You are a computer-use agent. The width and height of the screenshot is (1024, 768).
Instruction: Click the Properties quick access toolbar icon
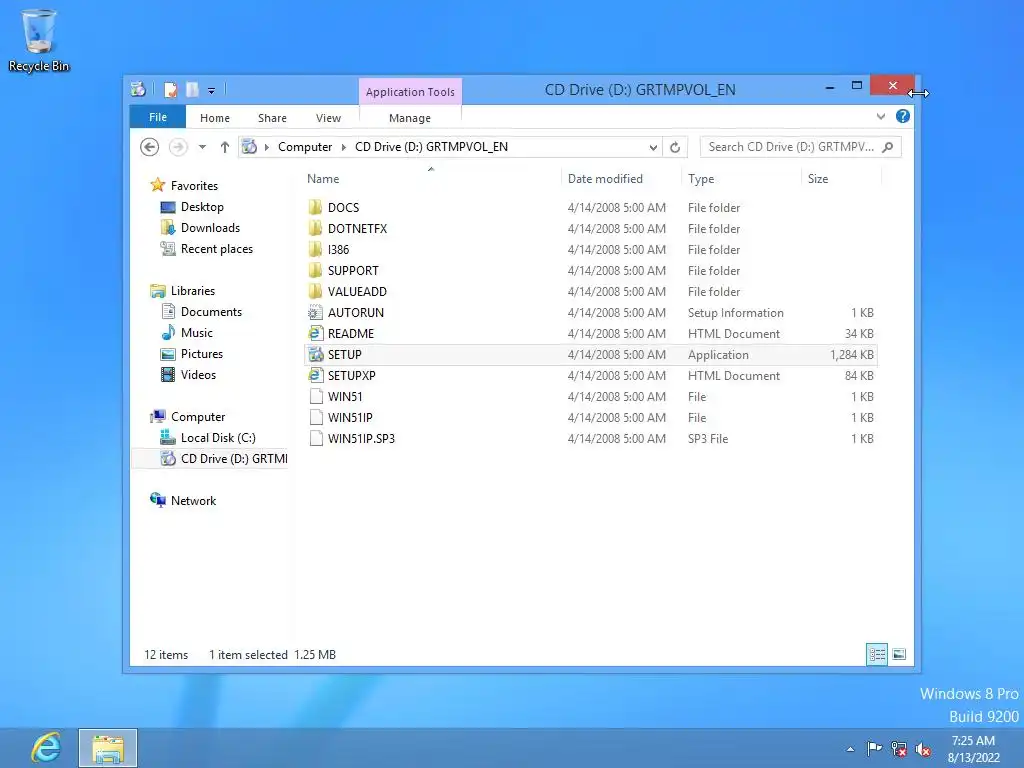pos(171,89)
